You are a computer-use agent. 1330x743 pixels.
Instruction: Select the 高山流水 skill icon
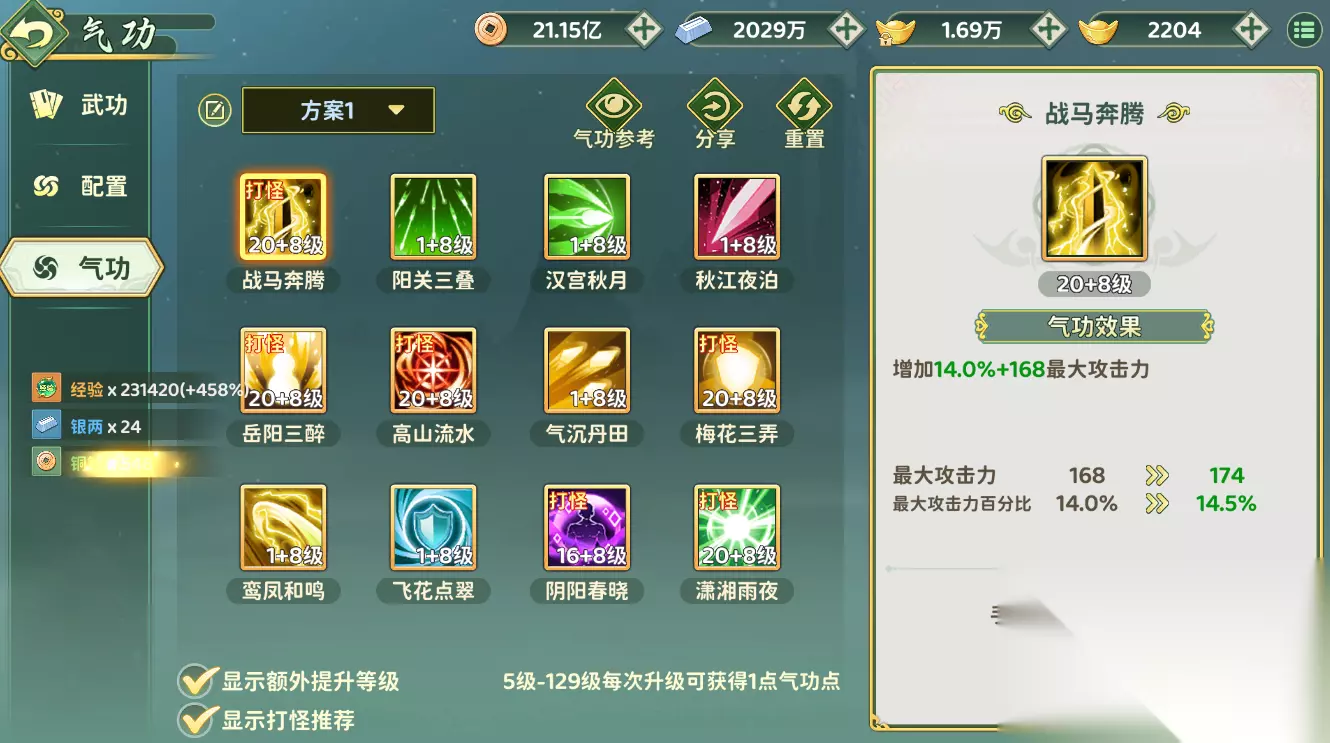(433, 371)
